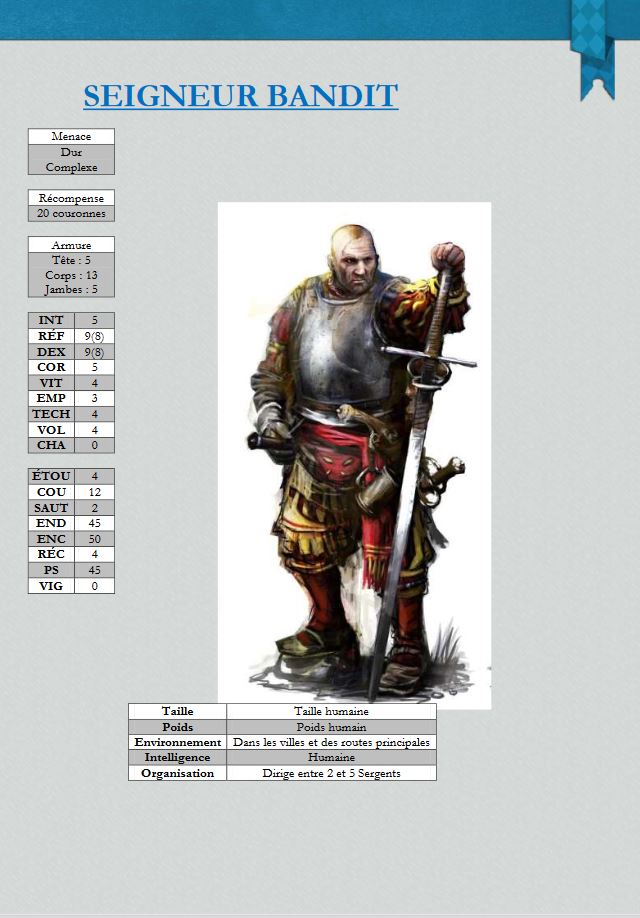
Task: Click the value 50 in ENC row
Action: point(94,539)
